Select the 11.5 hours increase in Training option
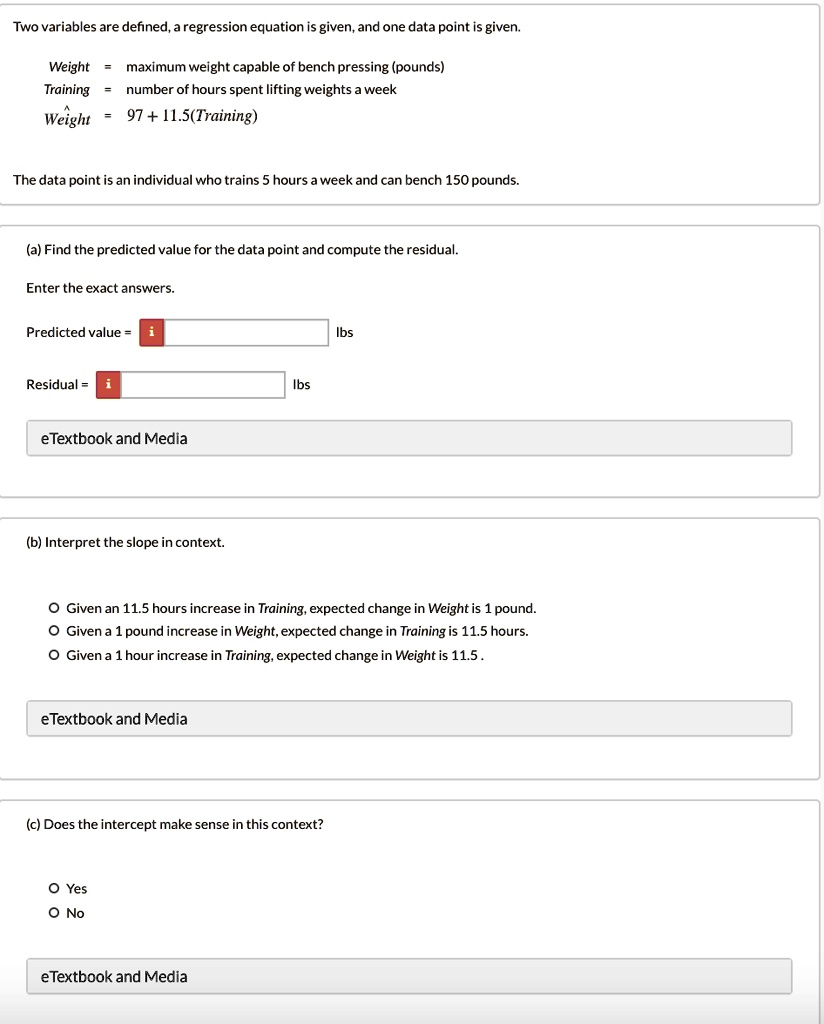824x1024 pixels. (x=53, y=607)
